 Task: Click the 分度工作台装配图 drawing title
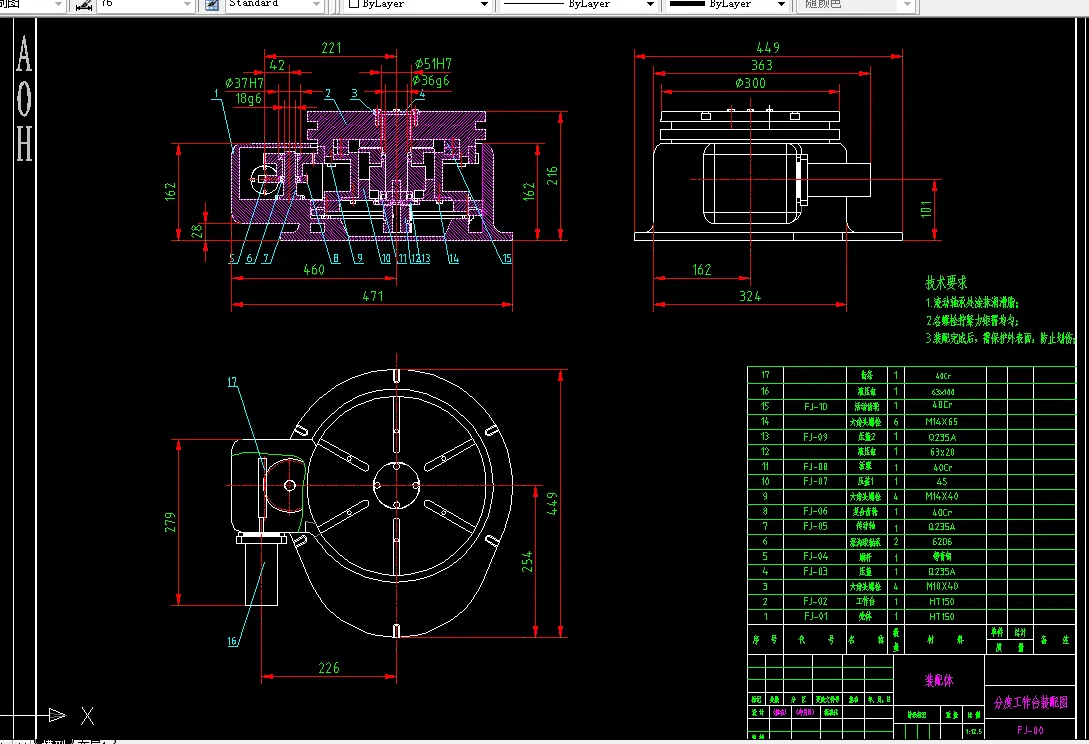click(1030, 702)
